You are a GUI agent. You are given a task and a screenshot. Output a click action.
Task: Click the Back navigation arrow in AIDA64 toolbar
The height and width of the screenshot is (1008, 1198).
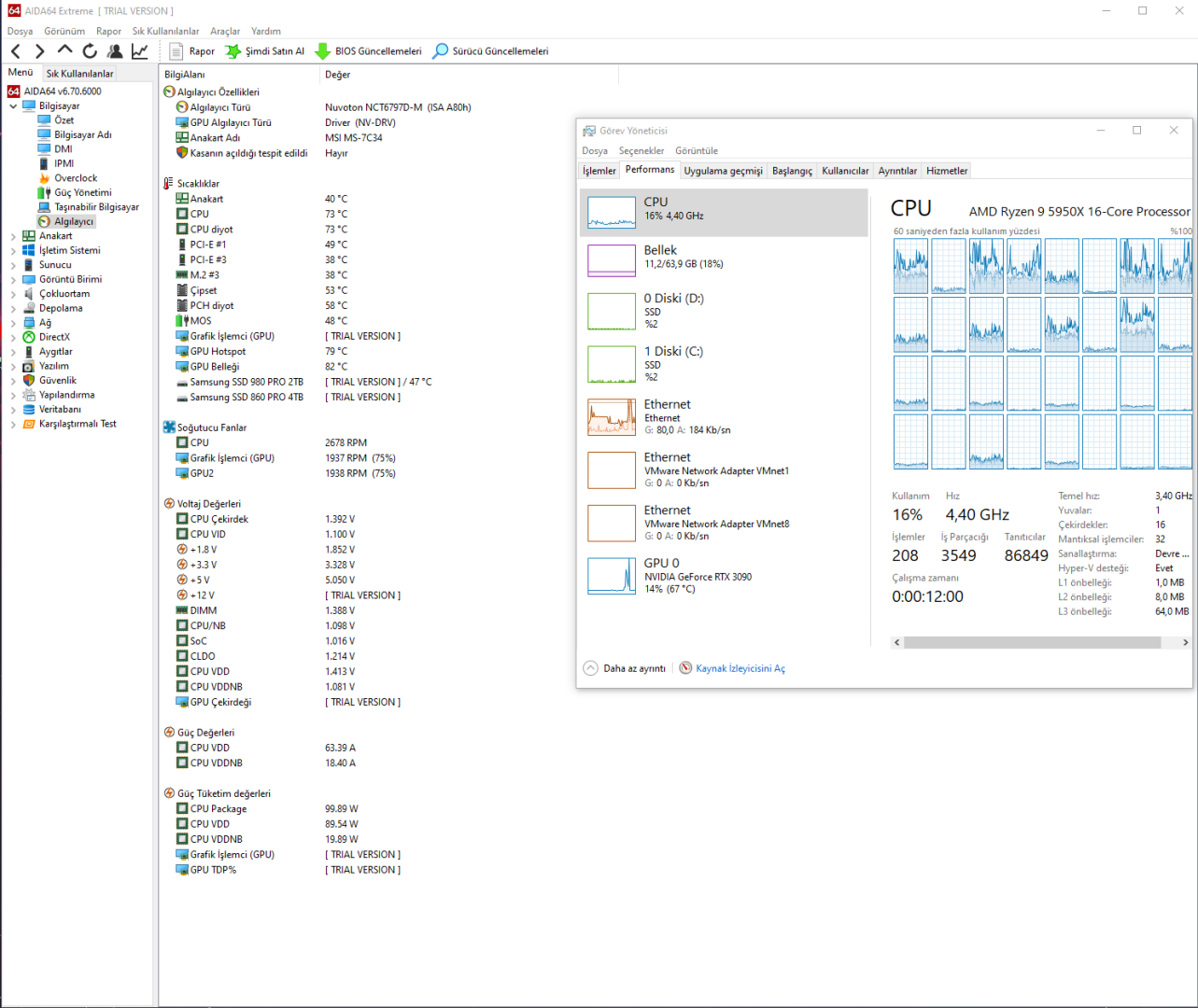click(15, 51)
